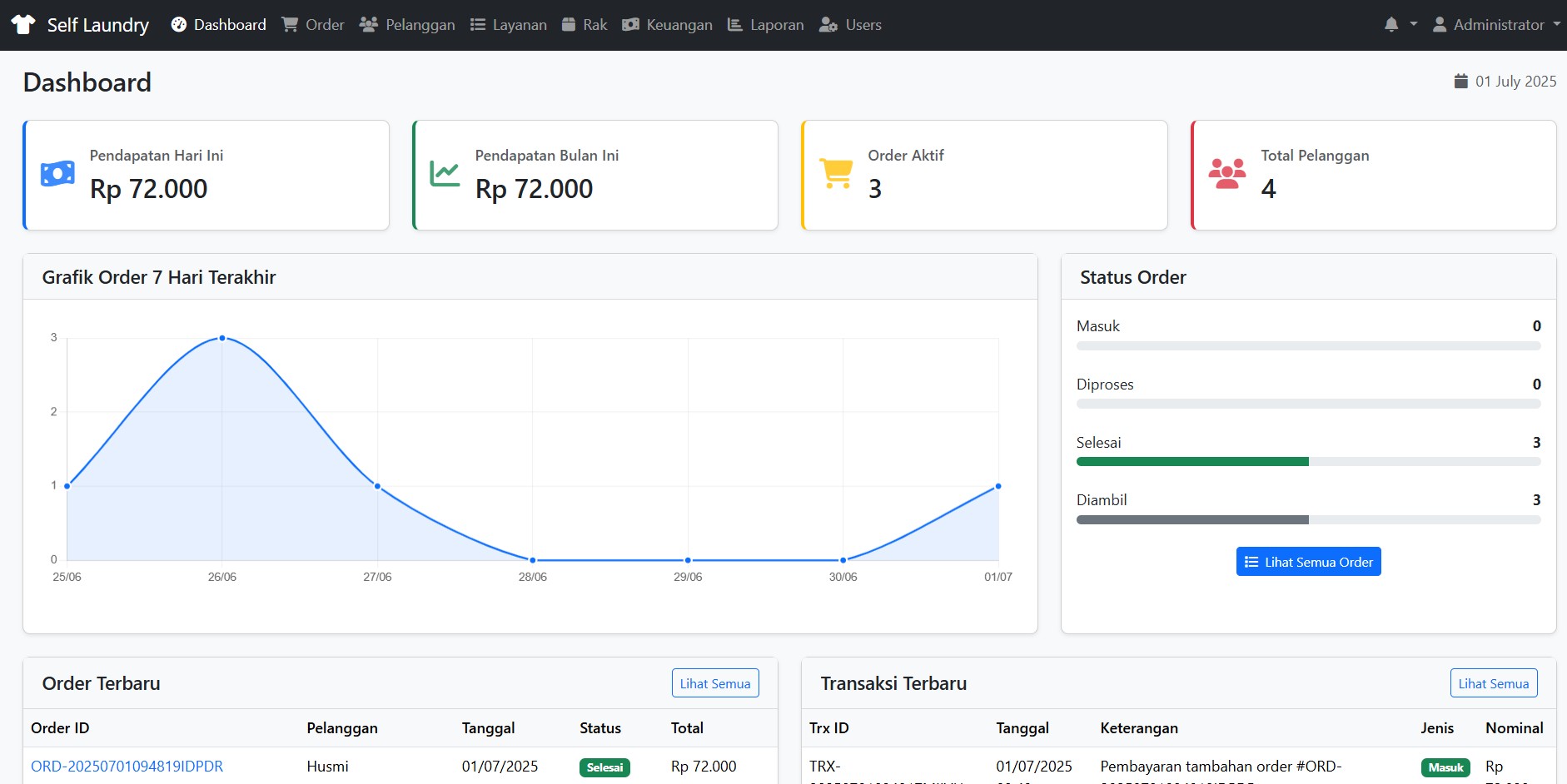Click the green chart icon in Pendapatan Bulan Ini
Screen dimensions: 1567x784
445,173
